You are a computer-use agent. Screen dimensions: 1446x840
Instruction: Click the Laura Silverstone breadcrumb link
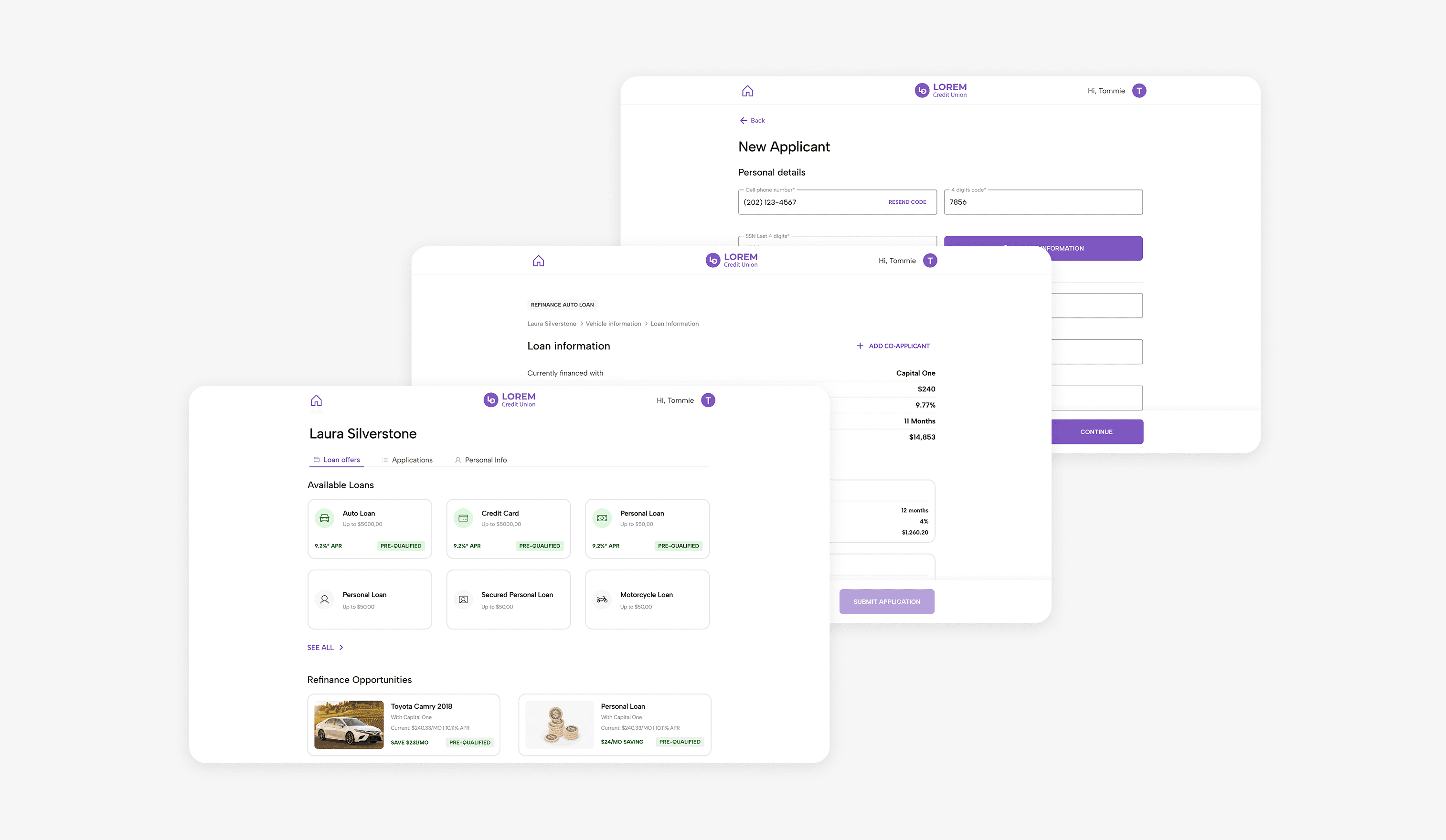(552, 324)
